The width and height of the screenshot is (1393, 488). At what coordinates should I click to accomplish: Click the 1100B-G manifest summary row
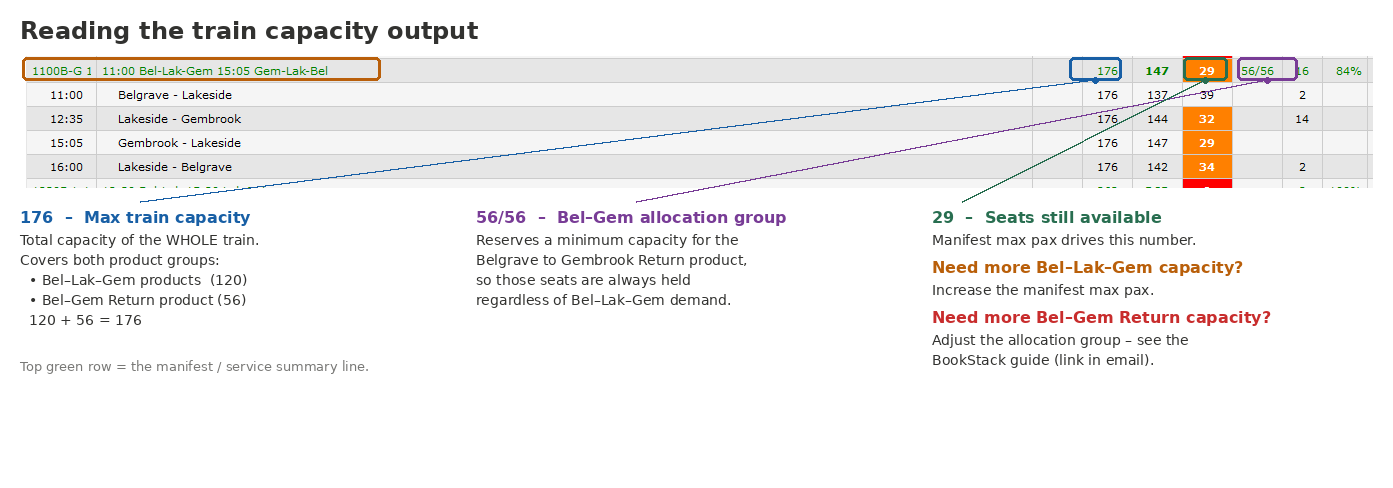point(699,70)
